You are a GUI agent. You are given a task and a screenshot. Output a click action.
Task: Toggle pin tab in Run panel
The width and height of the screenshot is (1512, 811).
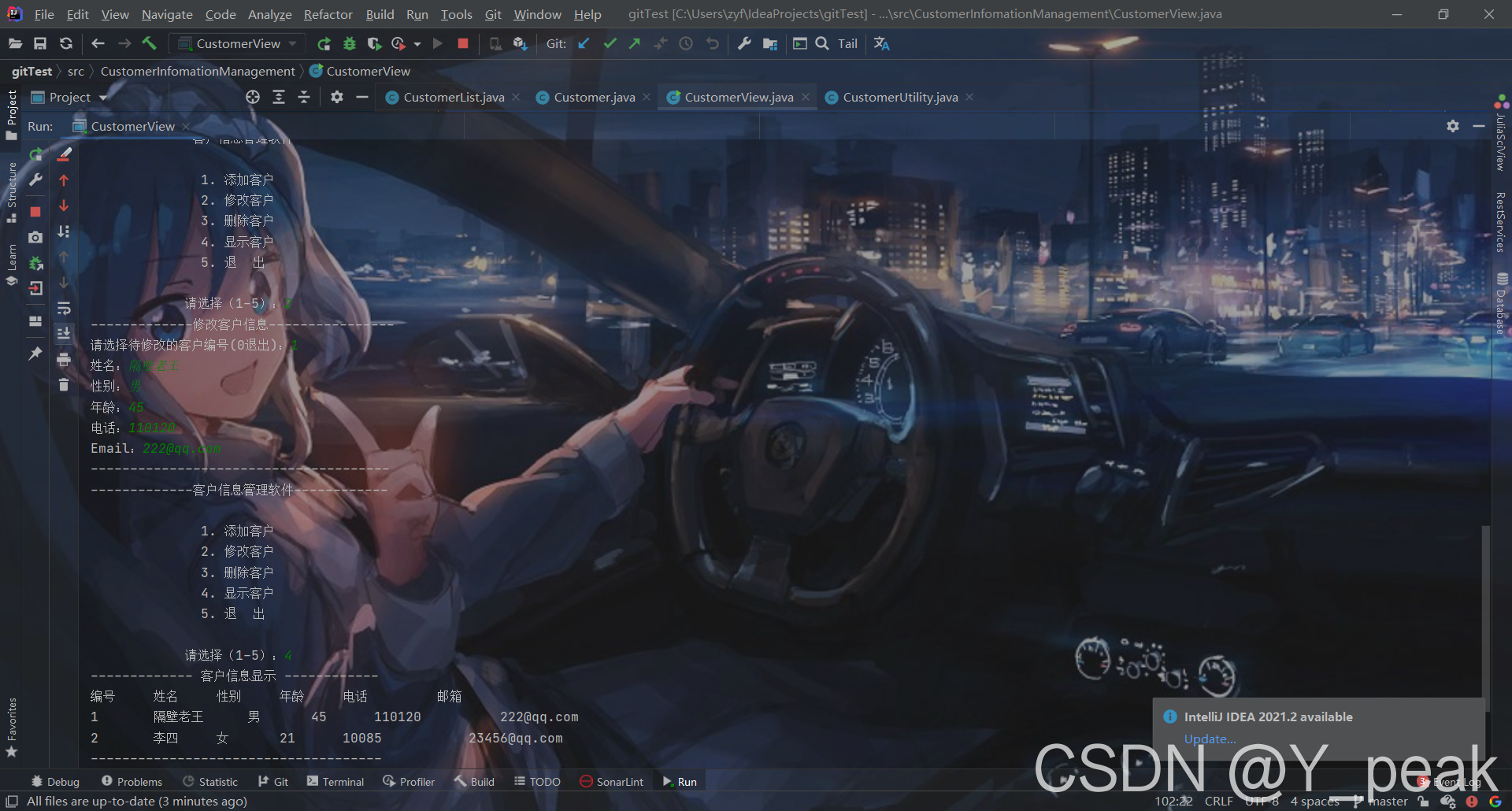tap(35, 354)
